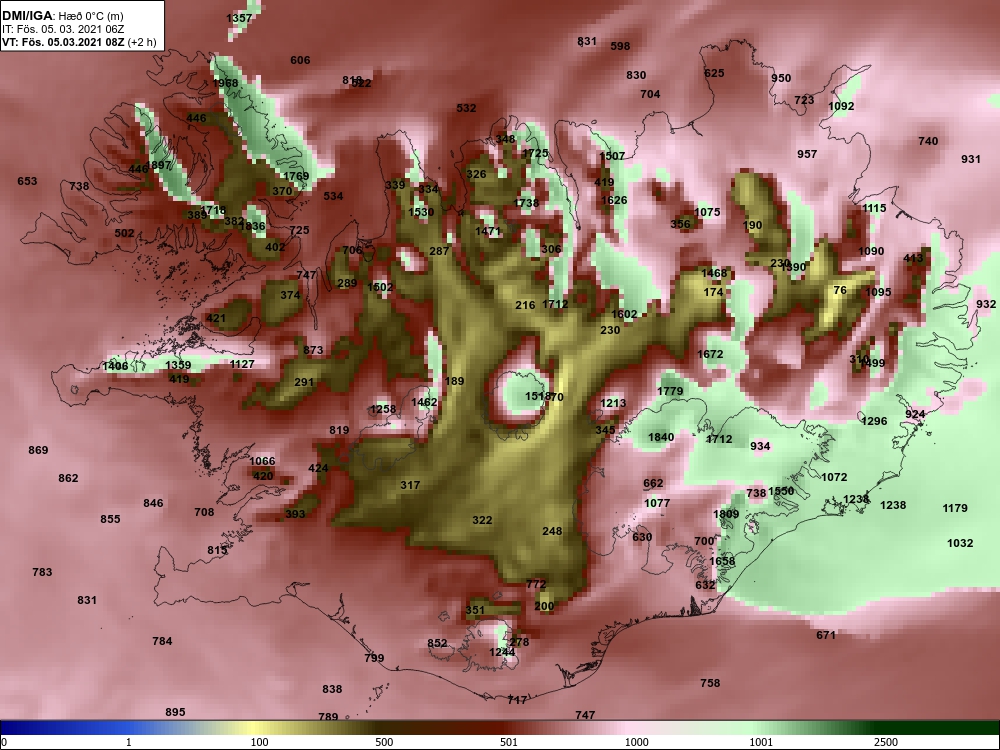The height and width of the screenshot is (750, 1000).
Task: Click the 598 value offshore north
Action: (x=620, y=46)
